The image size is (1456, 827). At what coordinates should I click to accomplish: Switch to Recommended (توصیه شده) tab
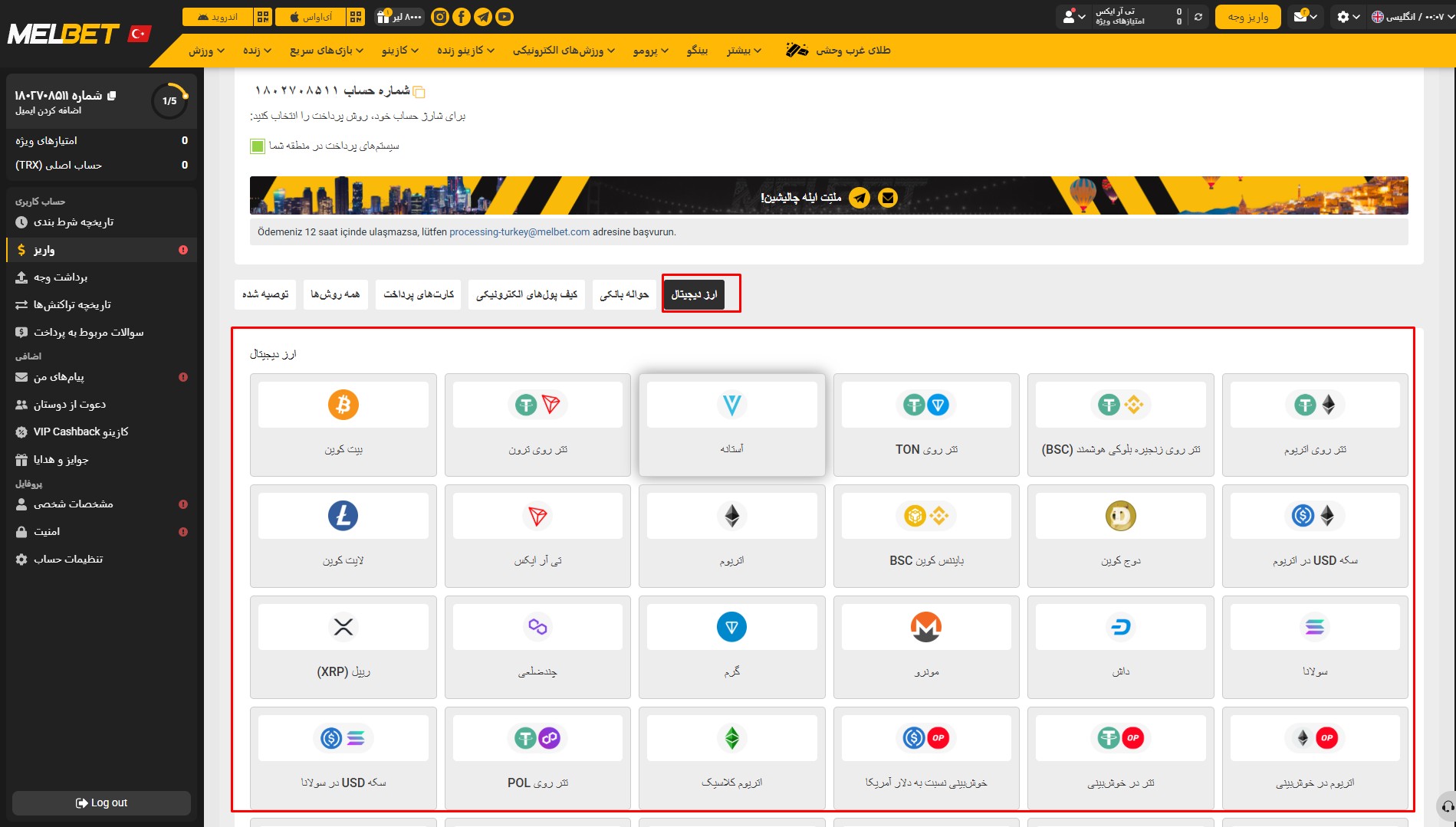(x=265, y=294)
